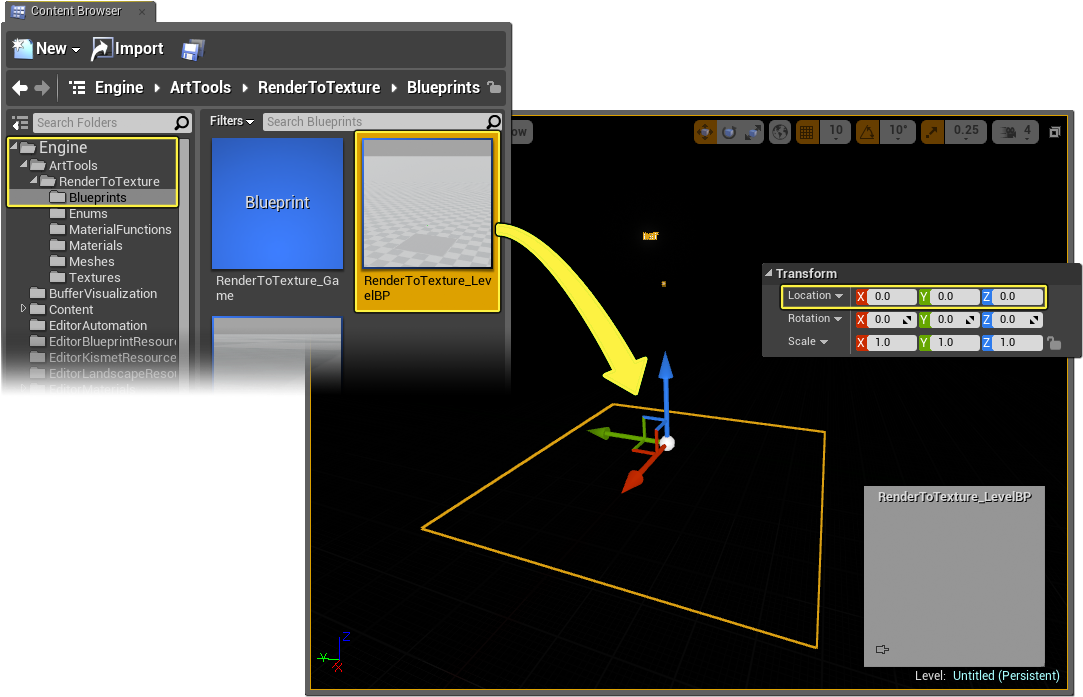Click the New asset button

tap(46, 48)
